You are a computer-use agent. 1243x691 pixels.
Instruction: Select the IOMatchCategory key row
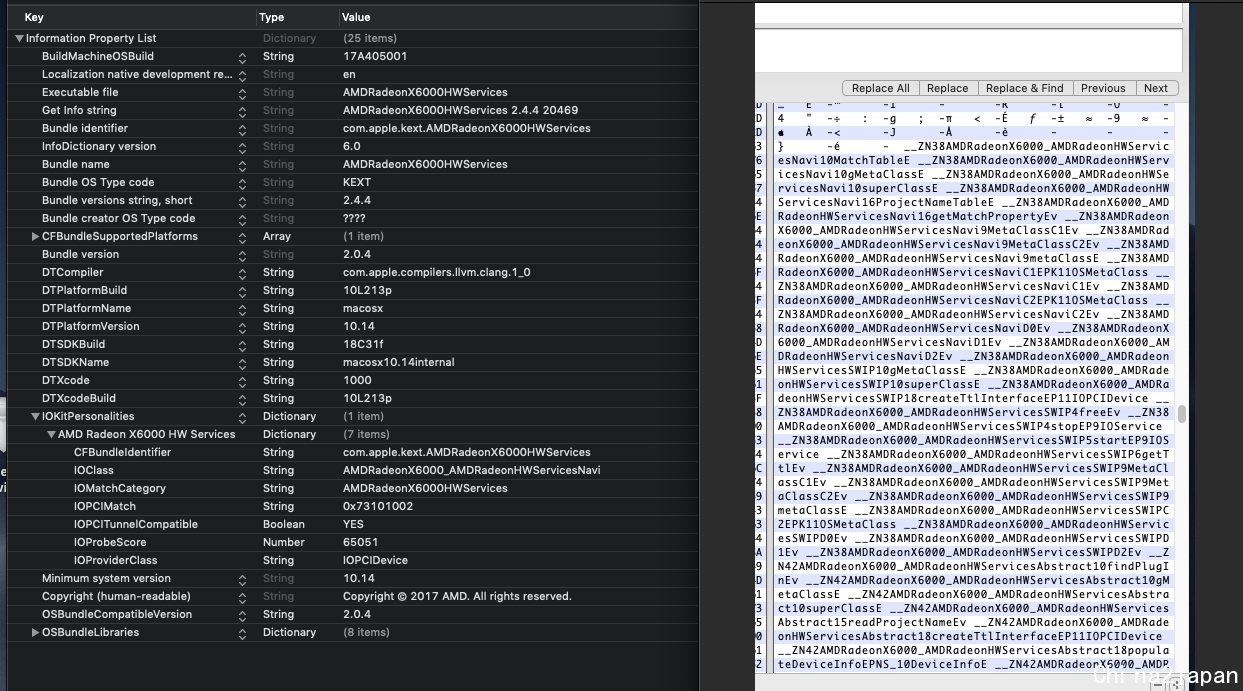[120, 488]
